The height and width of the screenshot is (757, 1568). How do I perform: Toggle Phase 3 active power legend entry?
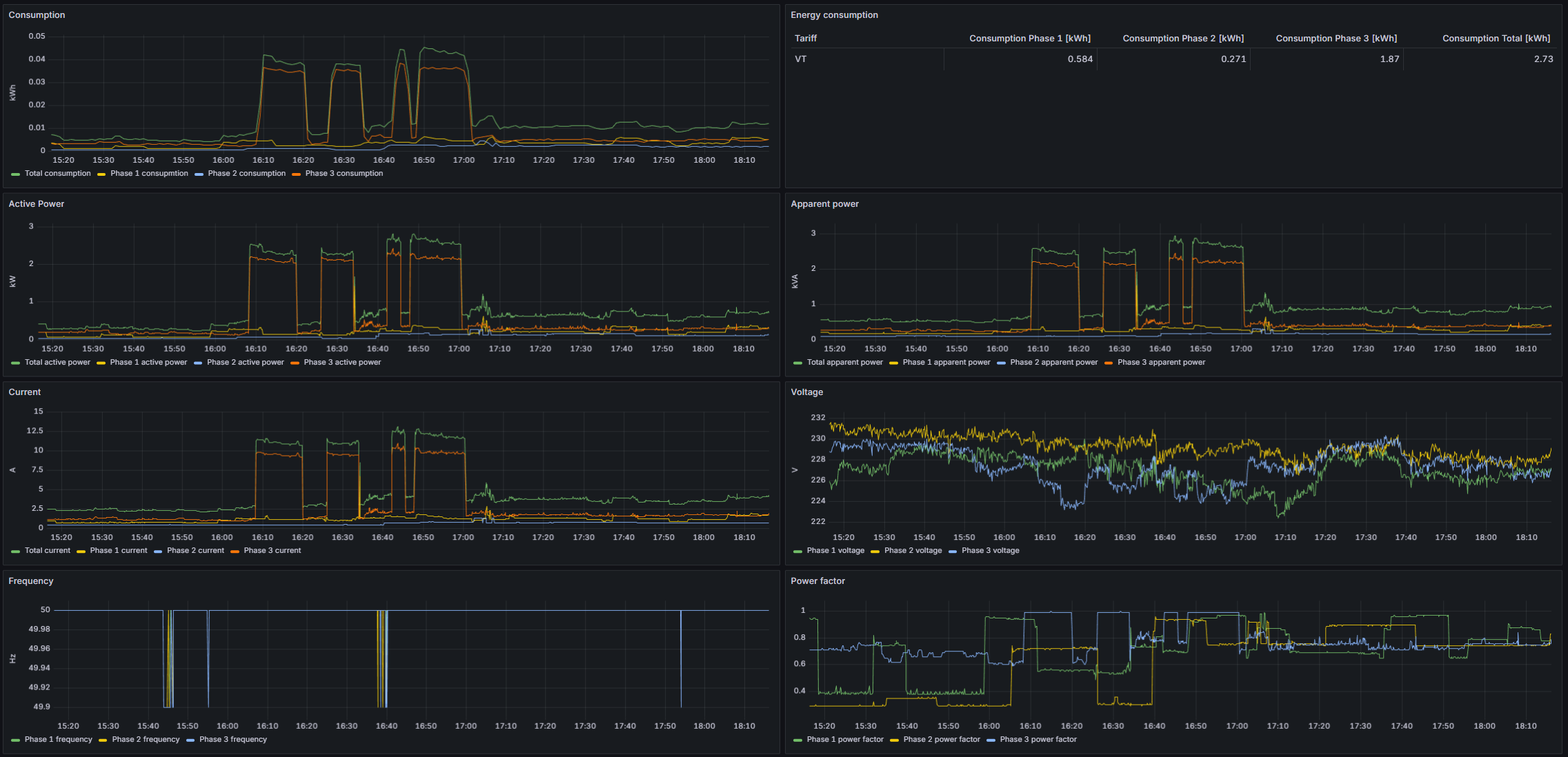coord(342,363)
